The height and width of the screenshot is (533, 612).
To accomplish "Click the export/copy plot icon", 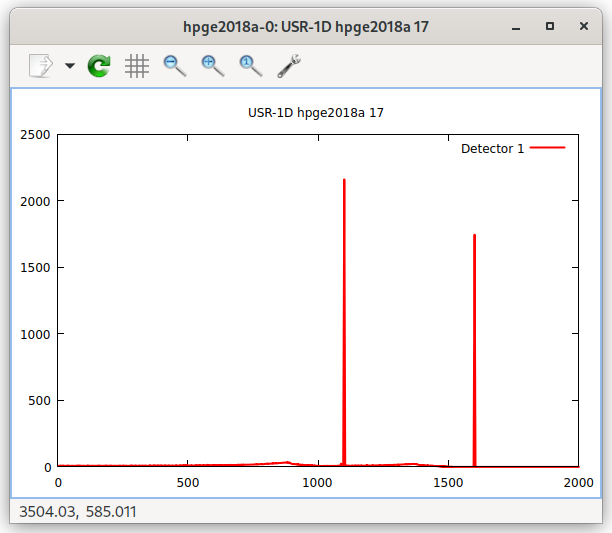I will click(41, 66).
